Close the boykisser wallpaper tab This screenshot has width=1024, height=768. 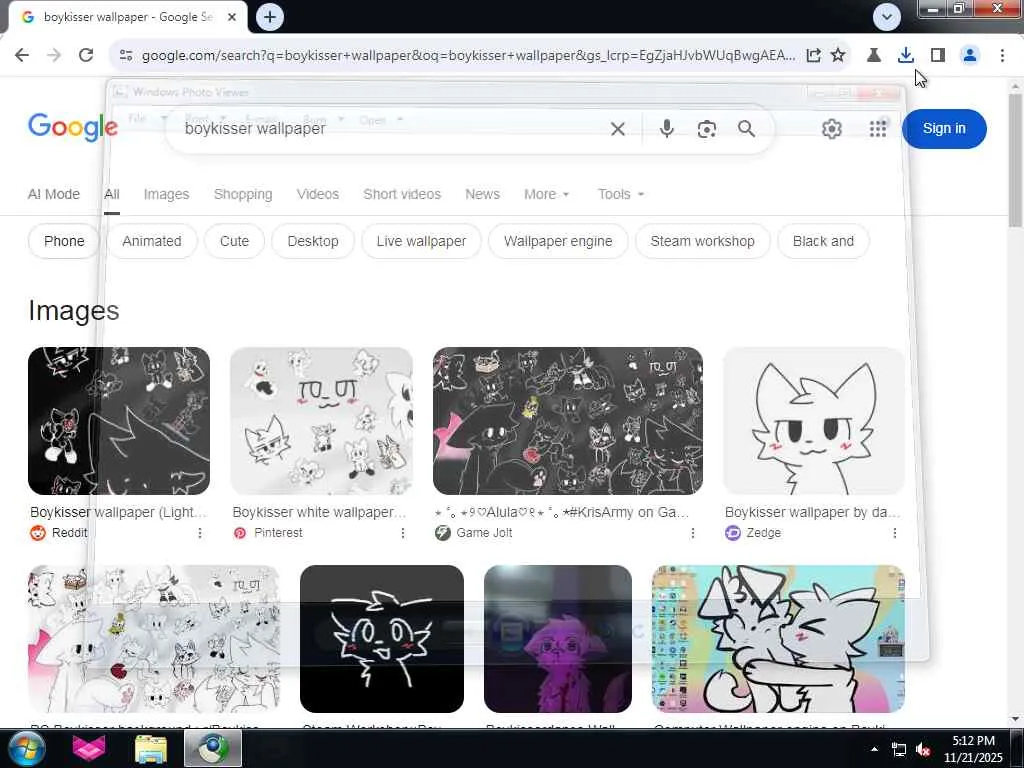[232, 17]
